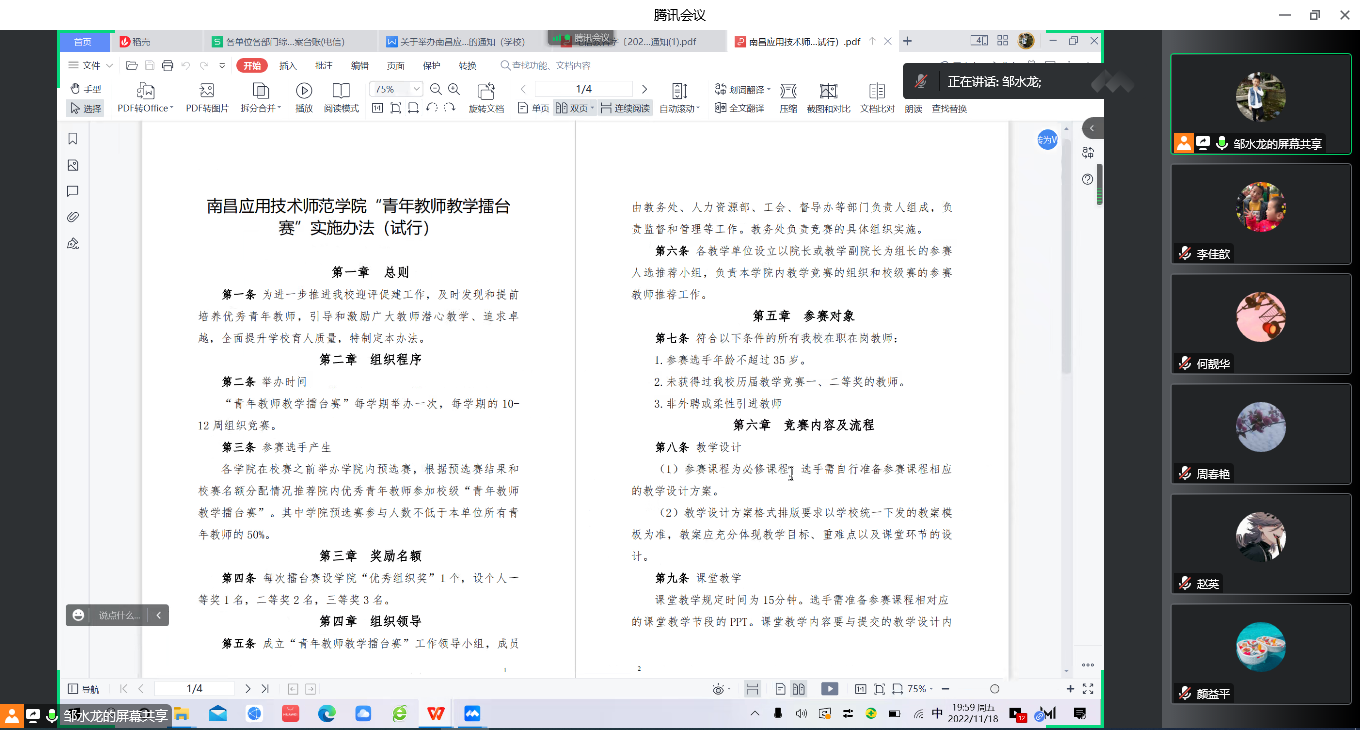This screenshot has height=730, width=1360.
Task: Click the zoom slider in status bar
Action: click(994, 689)
